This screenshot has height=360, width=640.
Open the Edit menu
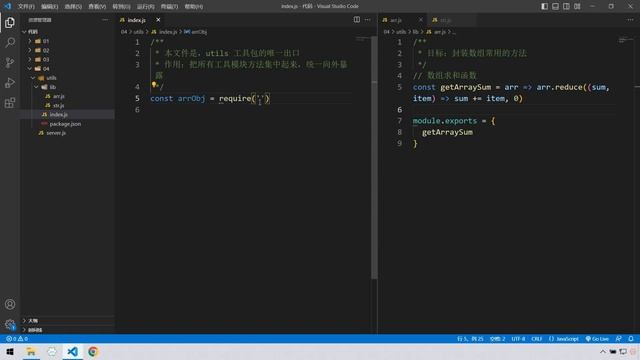50,7
